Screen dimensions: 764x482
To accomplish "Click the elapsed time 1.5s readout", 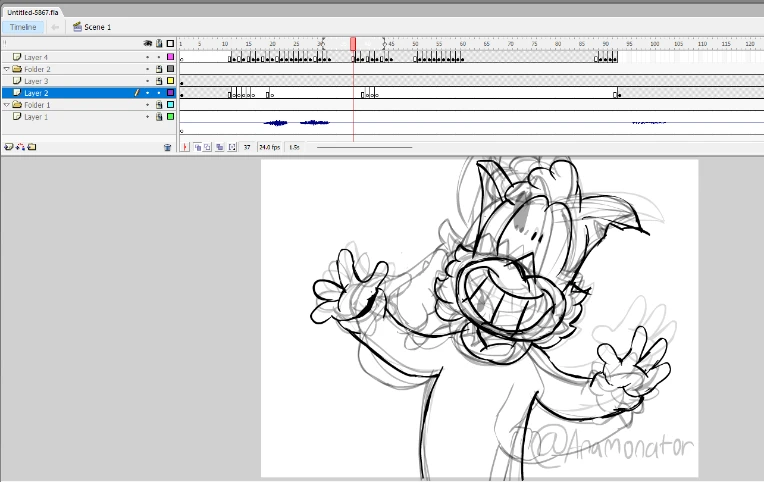I will tap(294, 147).
